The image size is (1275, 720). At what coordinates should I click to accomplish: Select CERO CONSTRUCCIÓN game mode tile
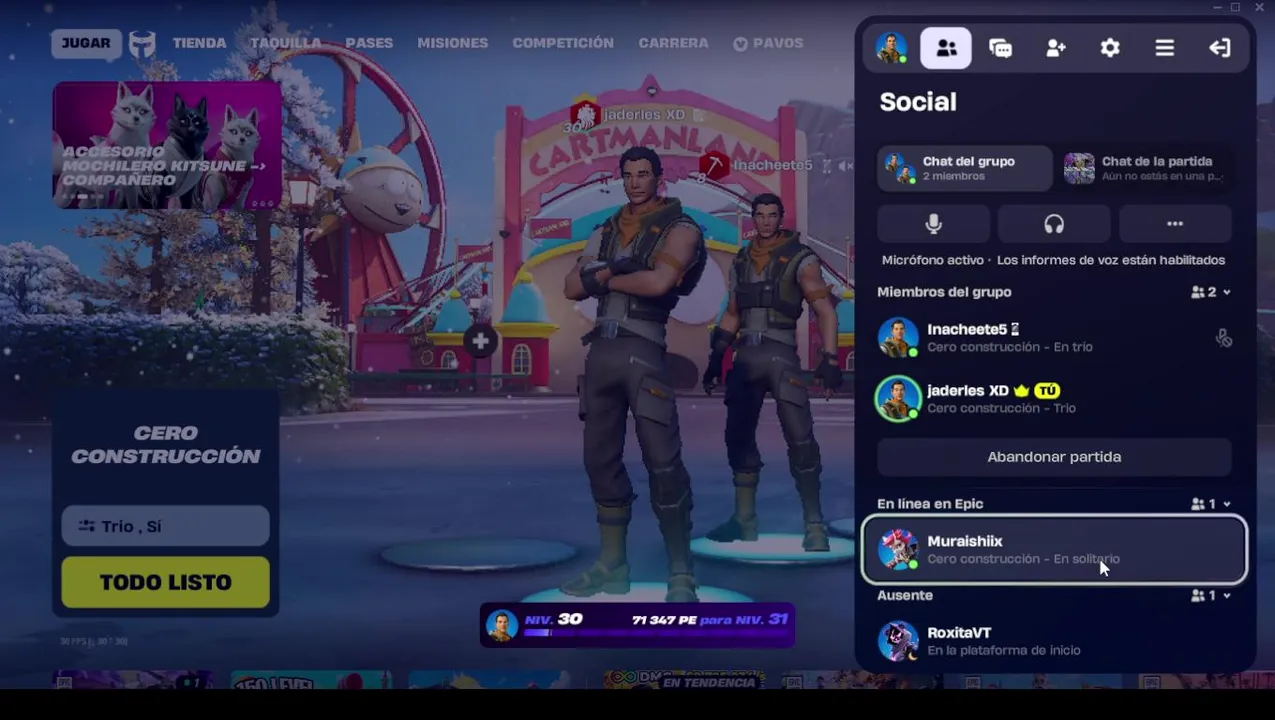[x=166, y=445]
